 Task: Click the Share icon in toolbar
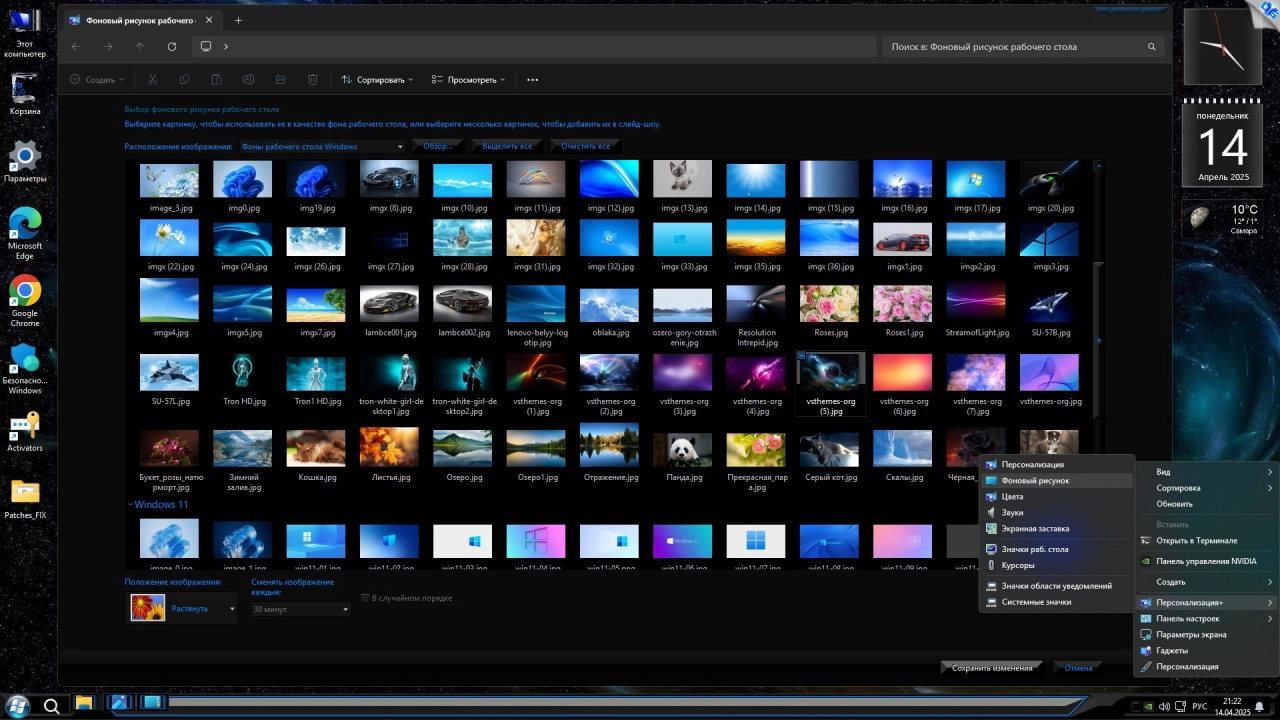281,80
